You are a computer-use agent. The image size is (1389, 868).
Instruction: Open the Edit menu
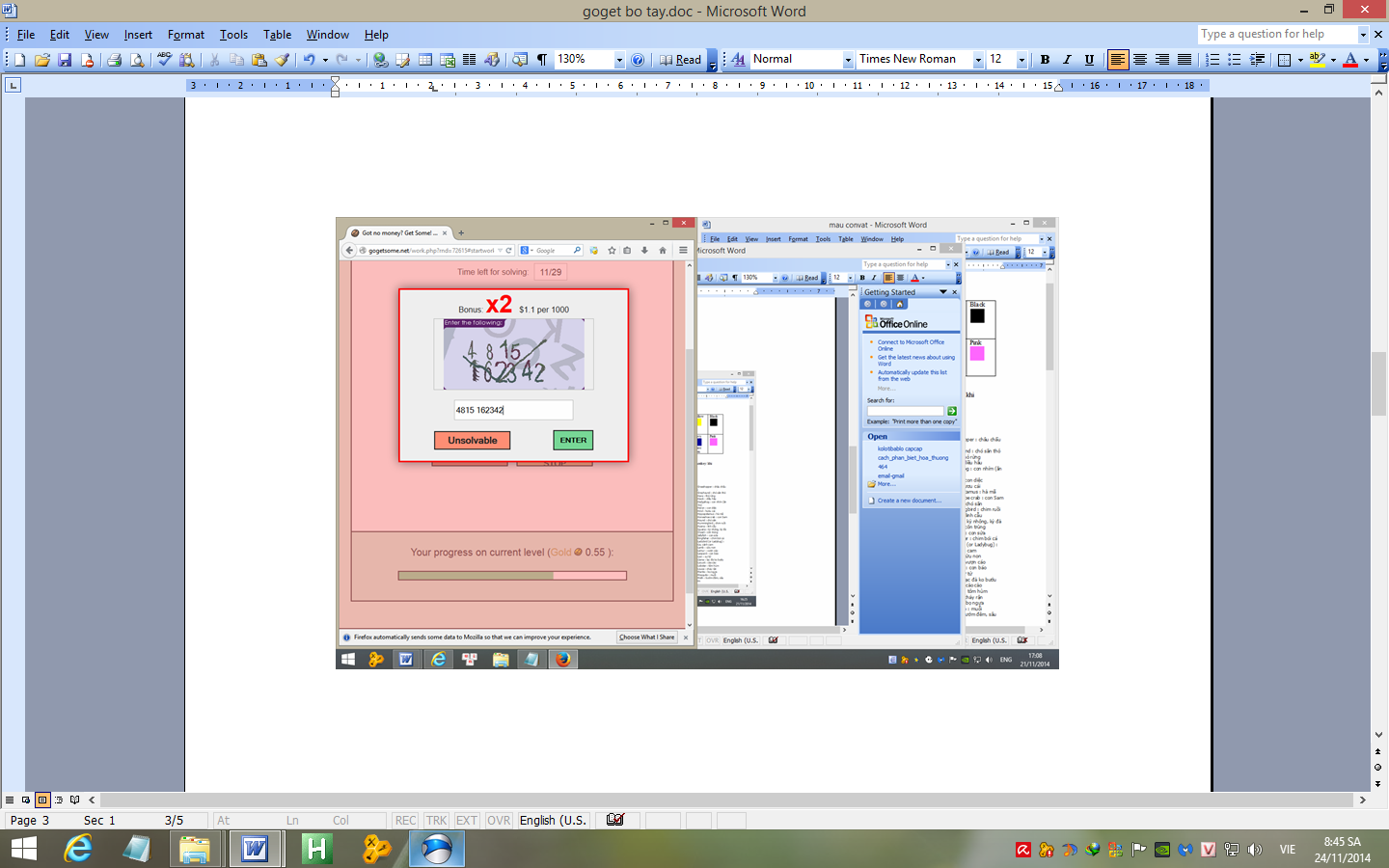[60, 35]
